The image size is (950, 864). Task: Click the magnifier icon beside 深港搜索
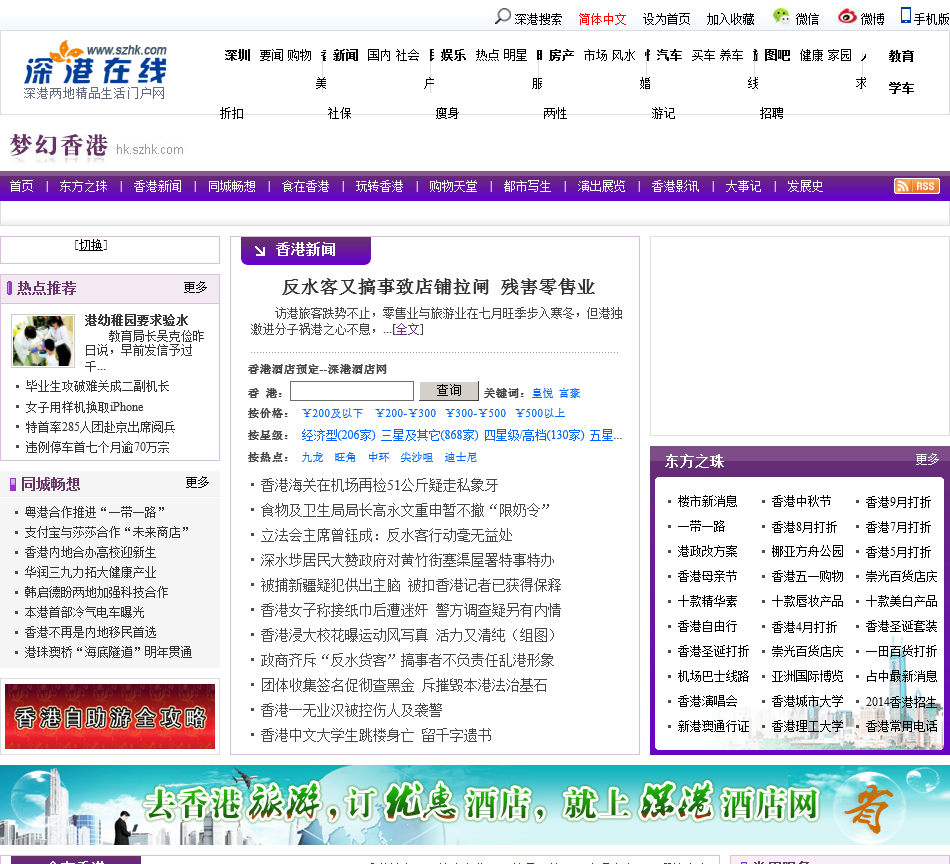503,17
